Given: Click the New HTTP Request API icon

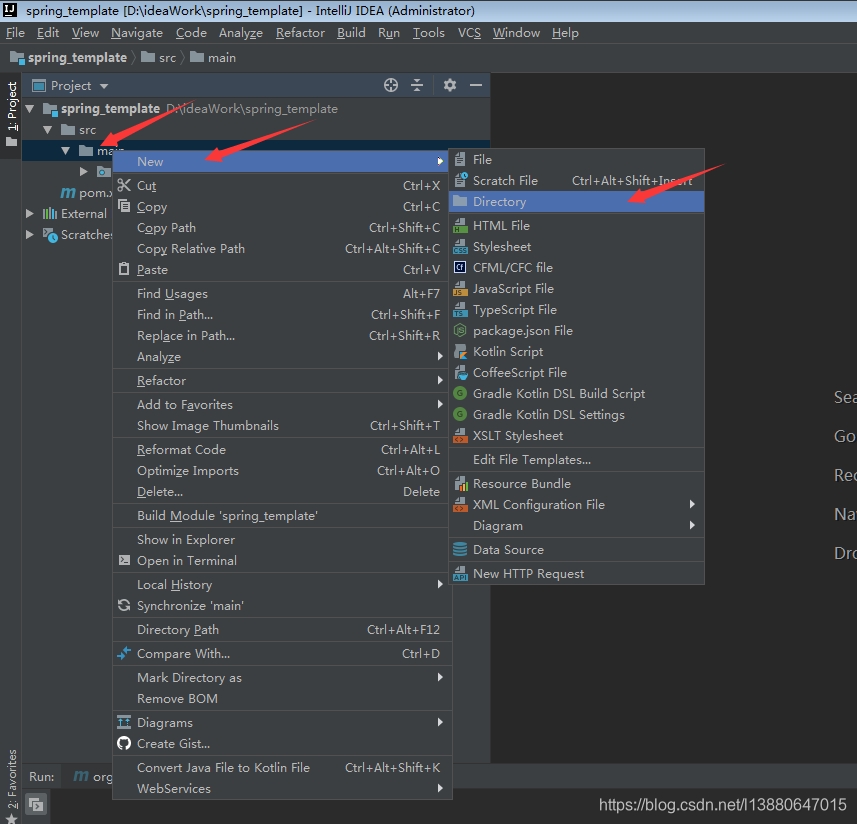Looking at the screenshot, I should pos(461,573).
